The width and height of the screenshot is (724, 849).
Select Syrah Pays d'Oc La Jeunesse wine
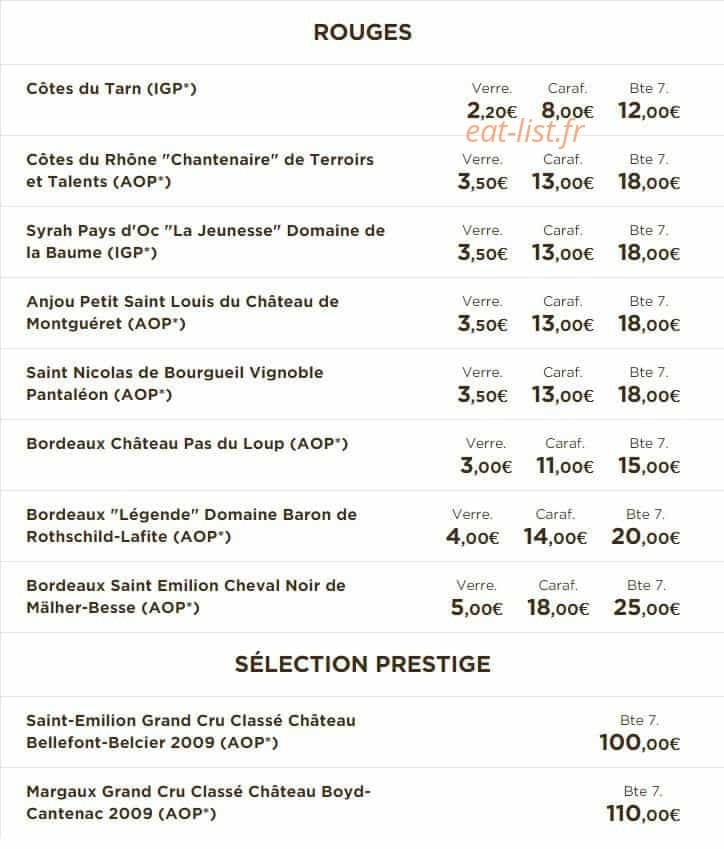pos(205,241)
